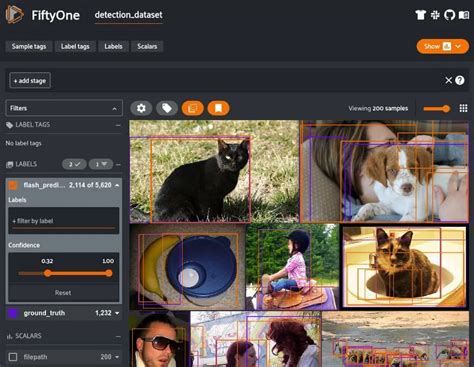Click the add stage button

[30, 81]
